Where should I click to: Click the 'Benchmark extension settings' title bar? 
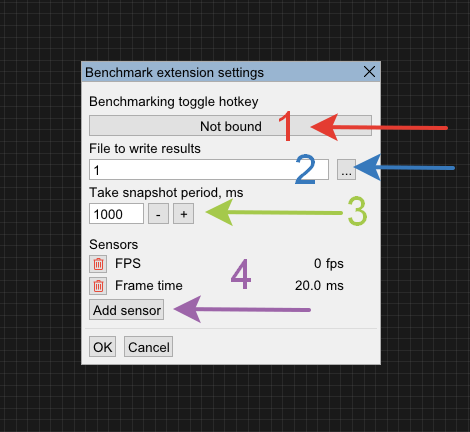click(x=231, y=72)
